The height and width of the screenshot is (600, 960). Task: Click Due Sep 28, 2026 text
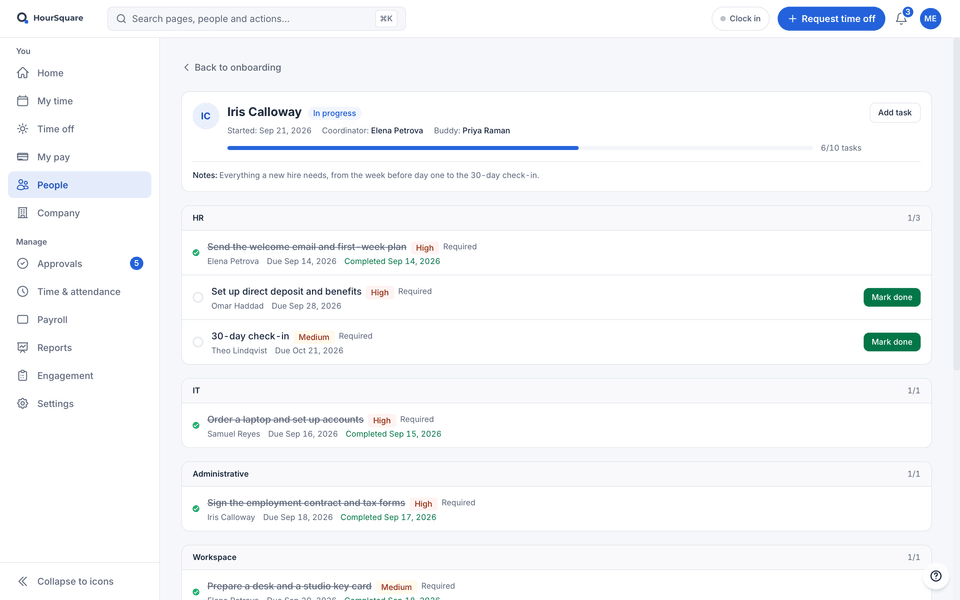(307, 306)
